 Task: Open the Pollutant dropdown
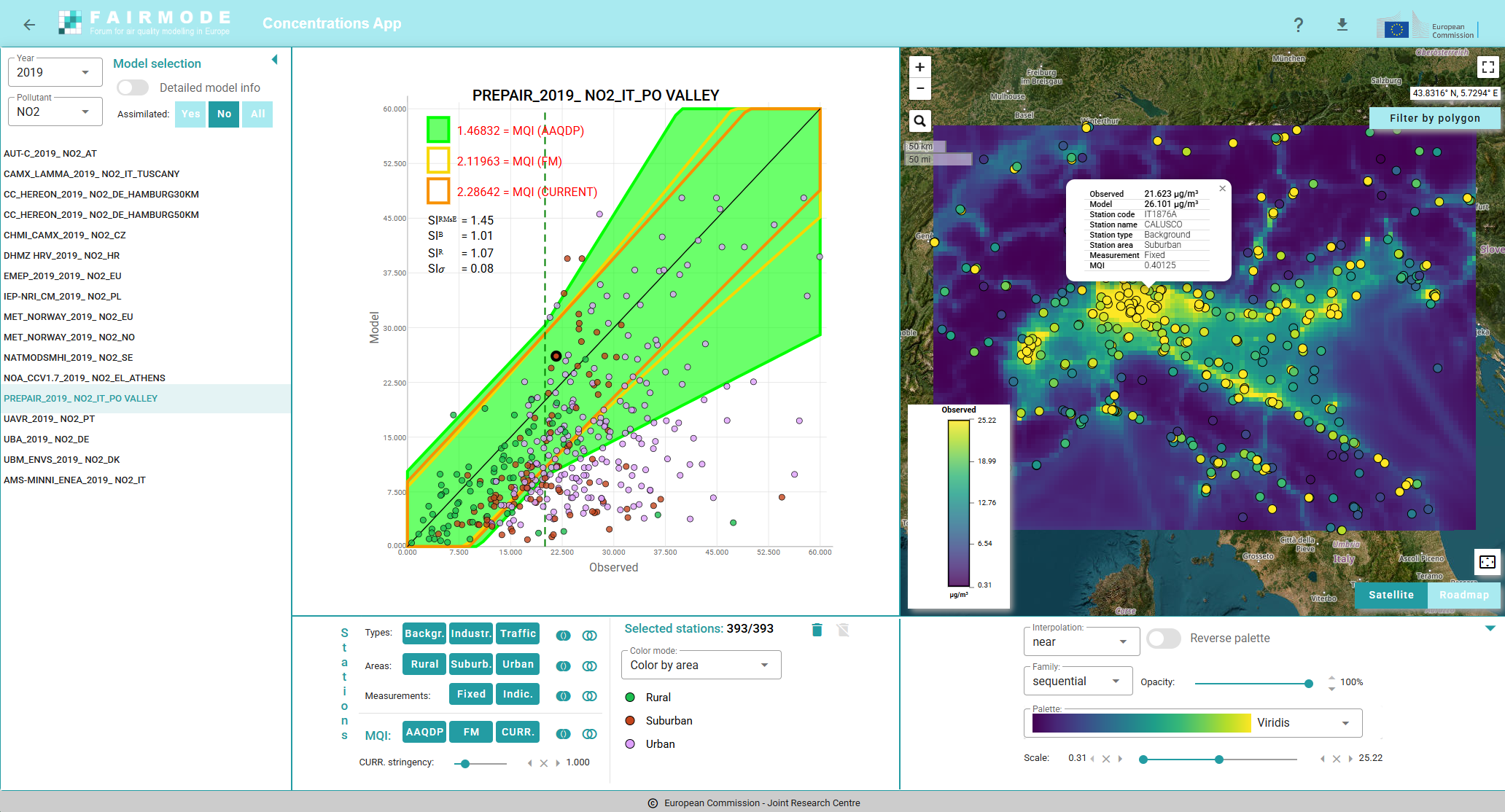coord(55,112)
